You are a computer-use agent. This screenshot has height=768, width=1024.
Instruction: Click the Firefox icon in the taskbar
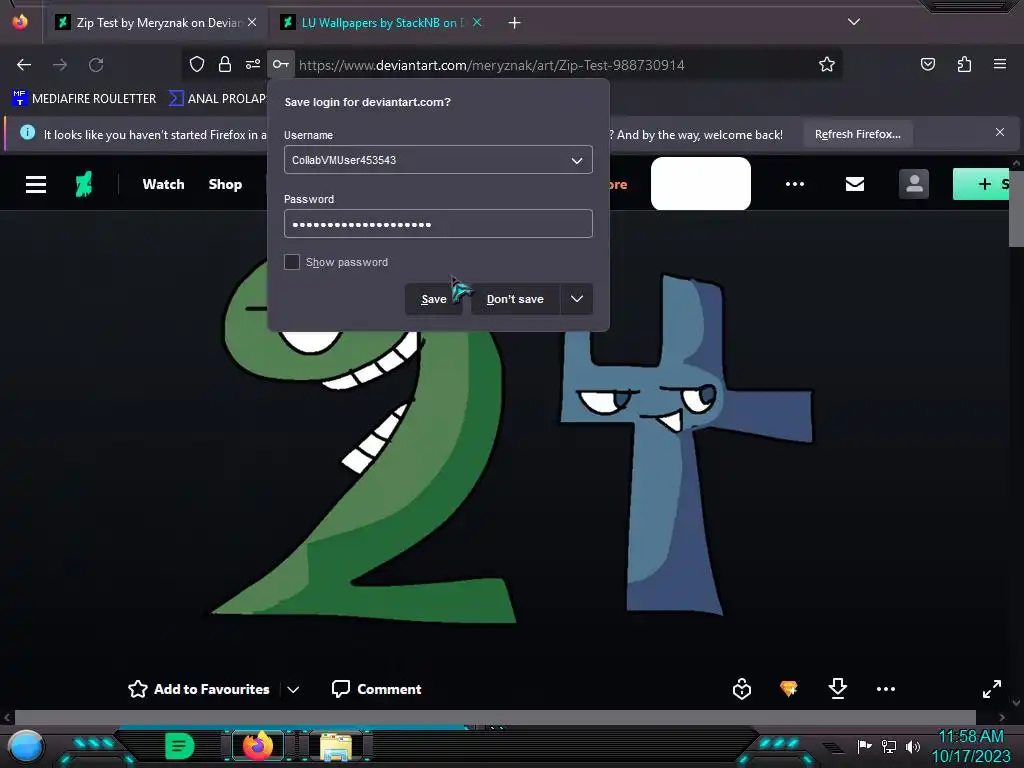tap(257, 746)
